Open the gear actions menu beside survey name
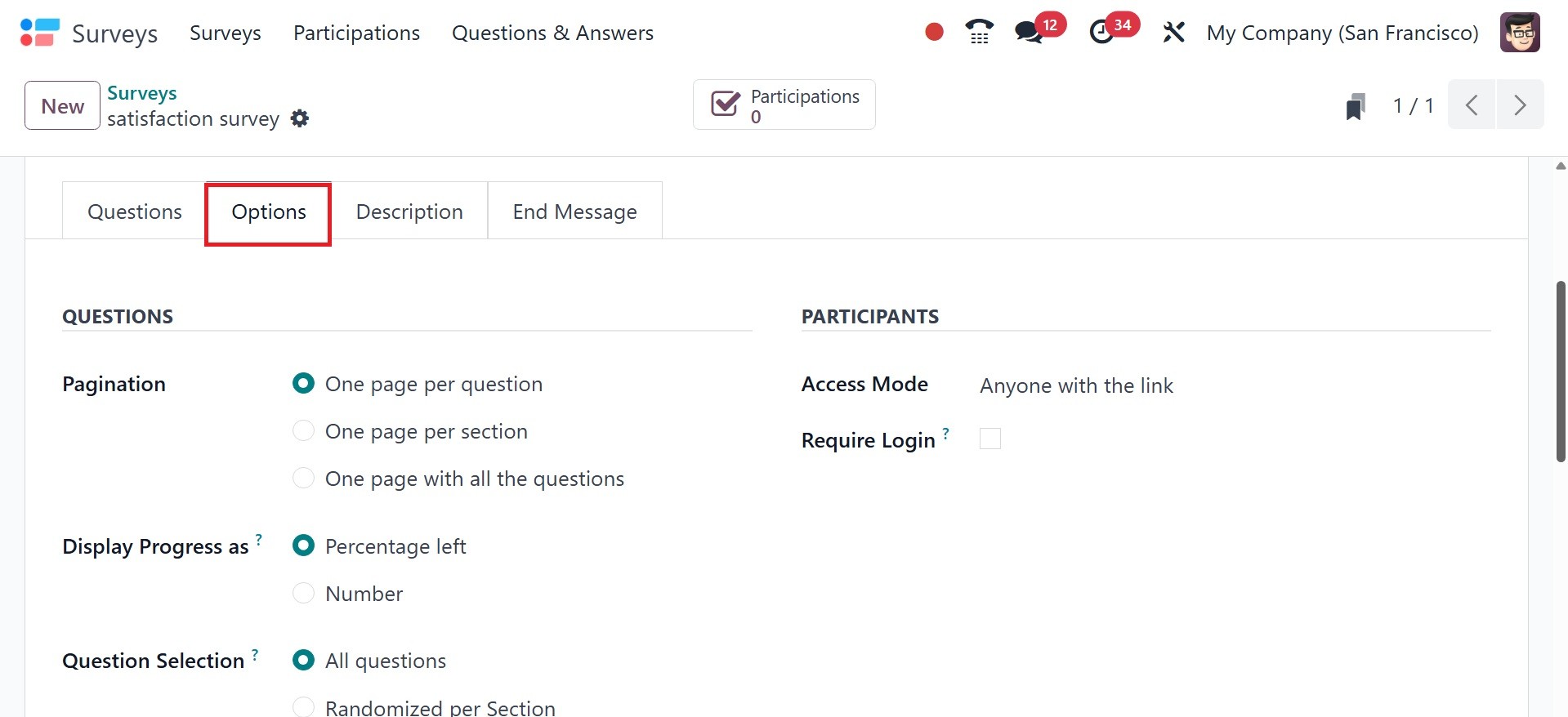This screenshot has width=1568, height=717. 300,118
